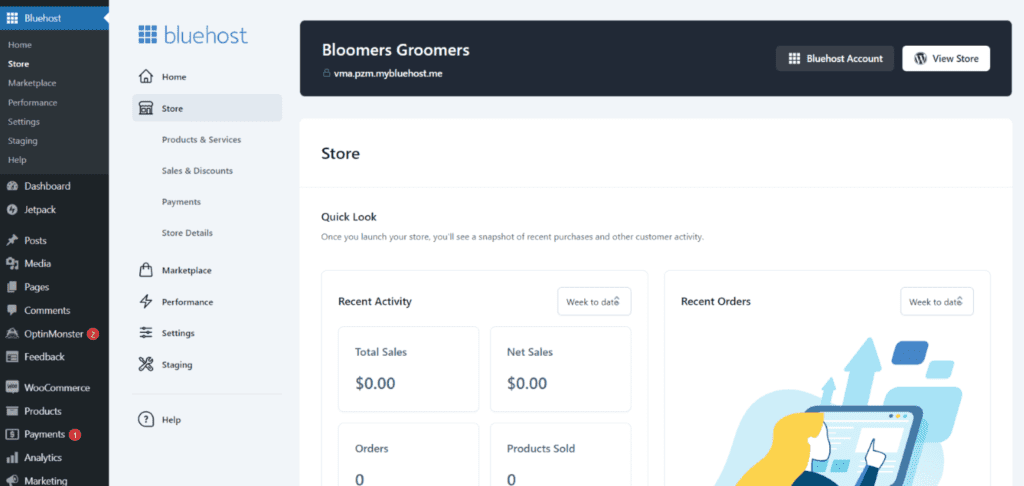Click the View Store button

[946, 59]
